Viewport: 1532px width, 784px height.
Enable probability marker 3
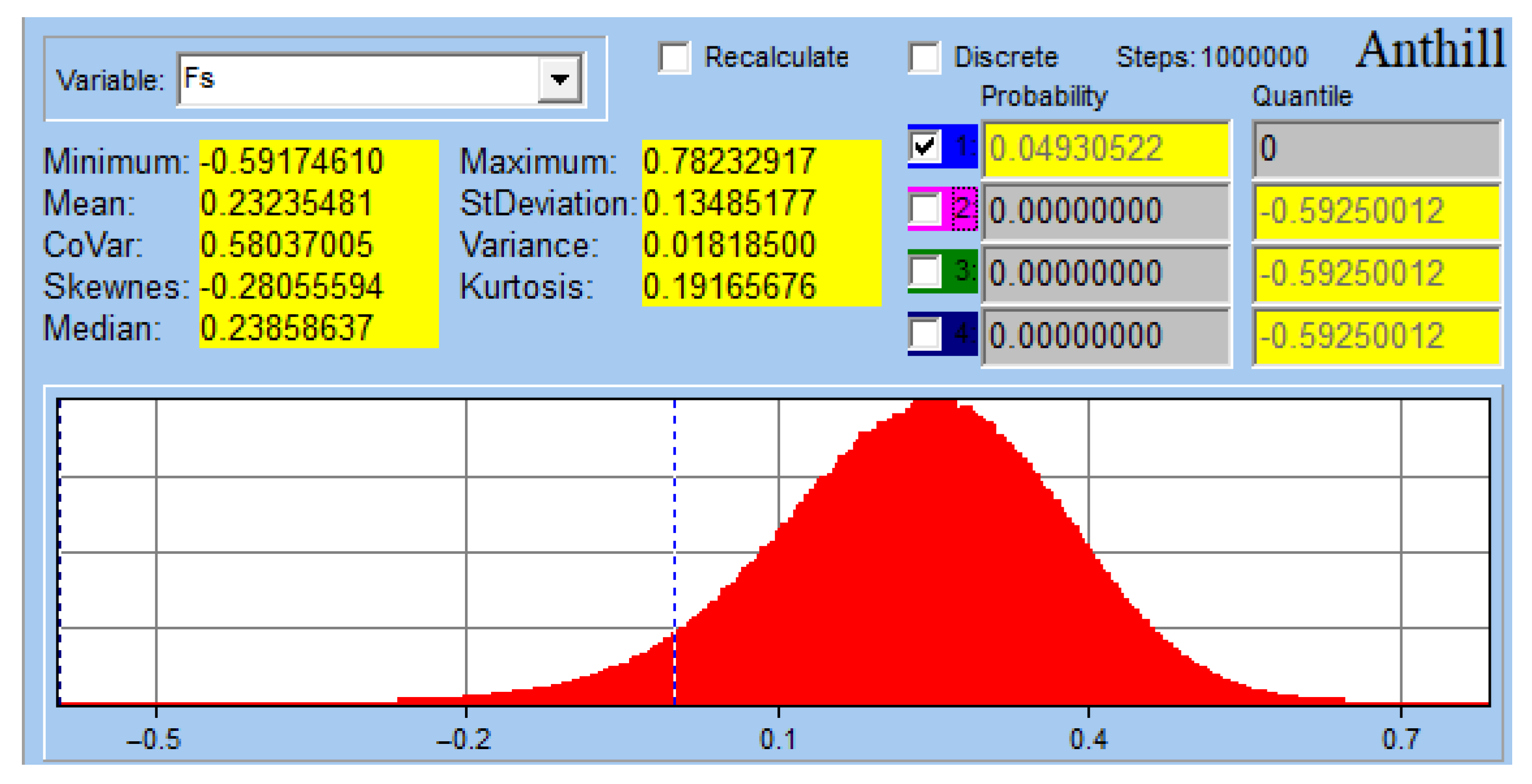925,273
